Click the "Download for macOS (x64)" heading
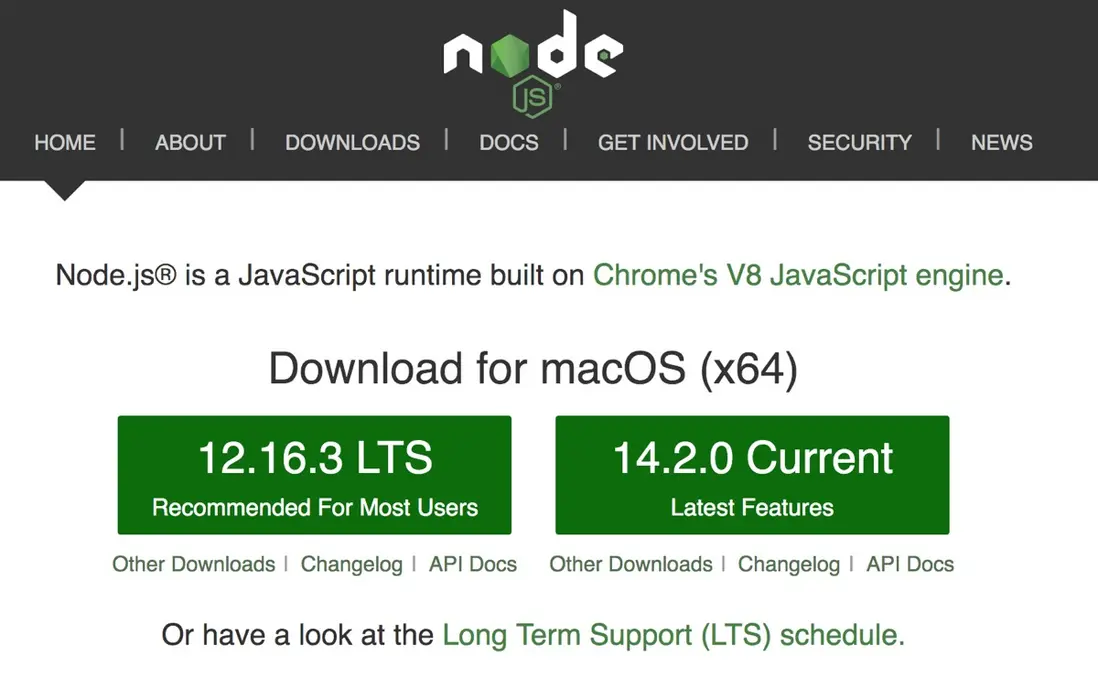The image size is (1098, 689). 533,369
